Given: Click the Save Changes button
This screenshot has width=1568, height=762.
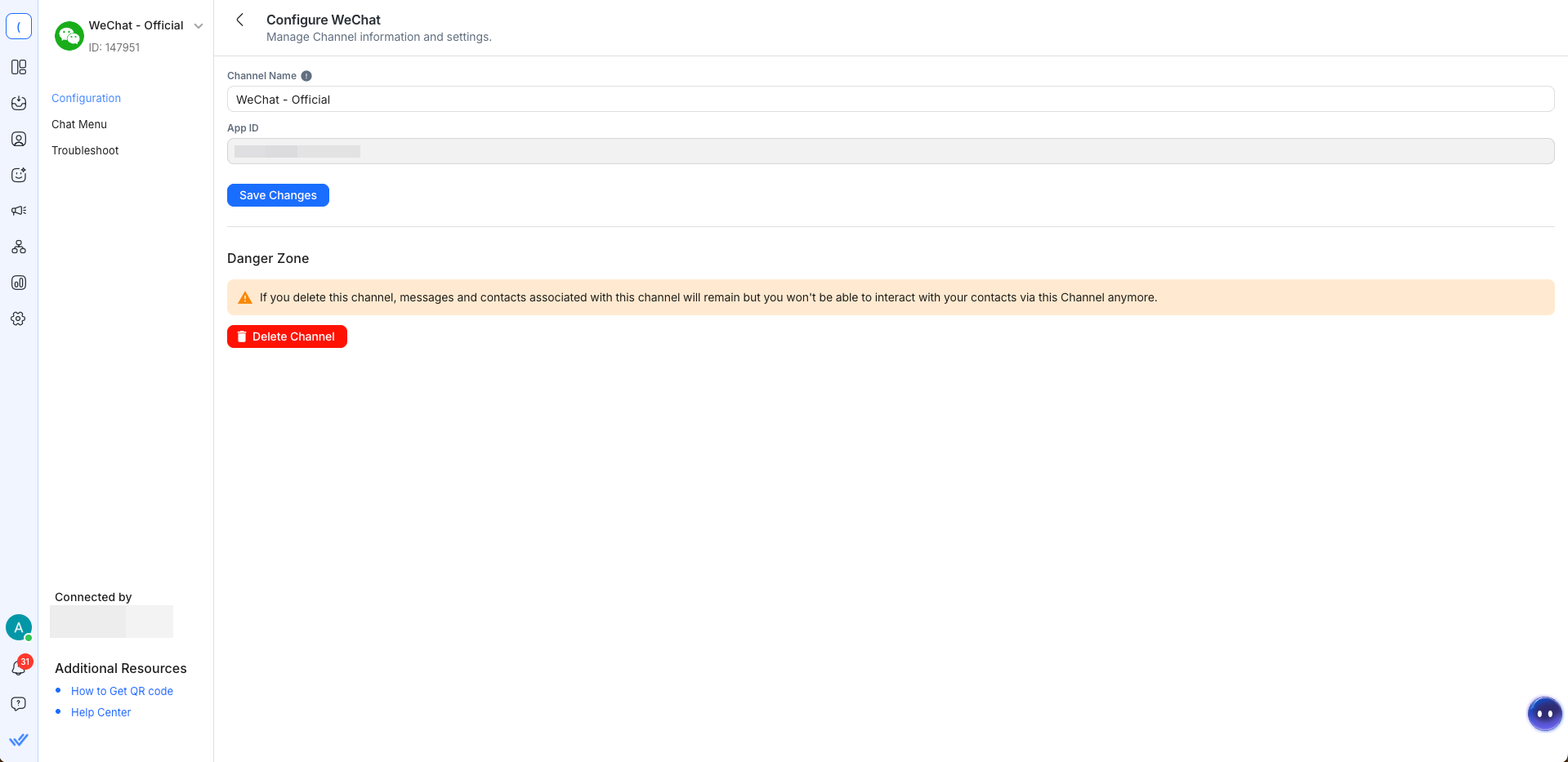Looking at the screenshot, I should [278, 195].
